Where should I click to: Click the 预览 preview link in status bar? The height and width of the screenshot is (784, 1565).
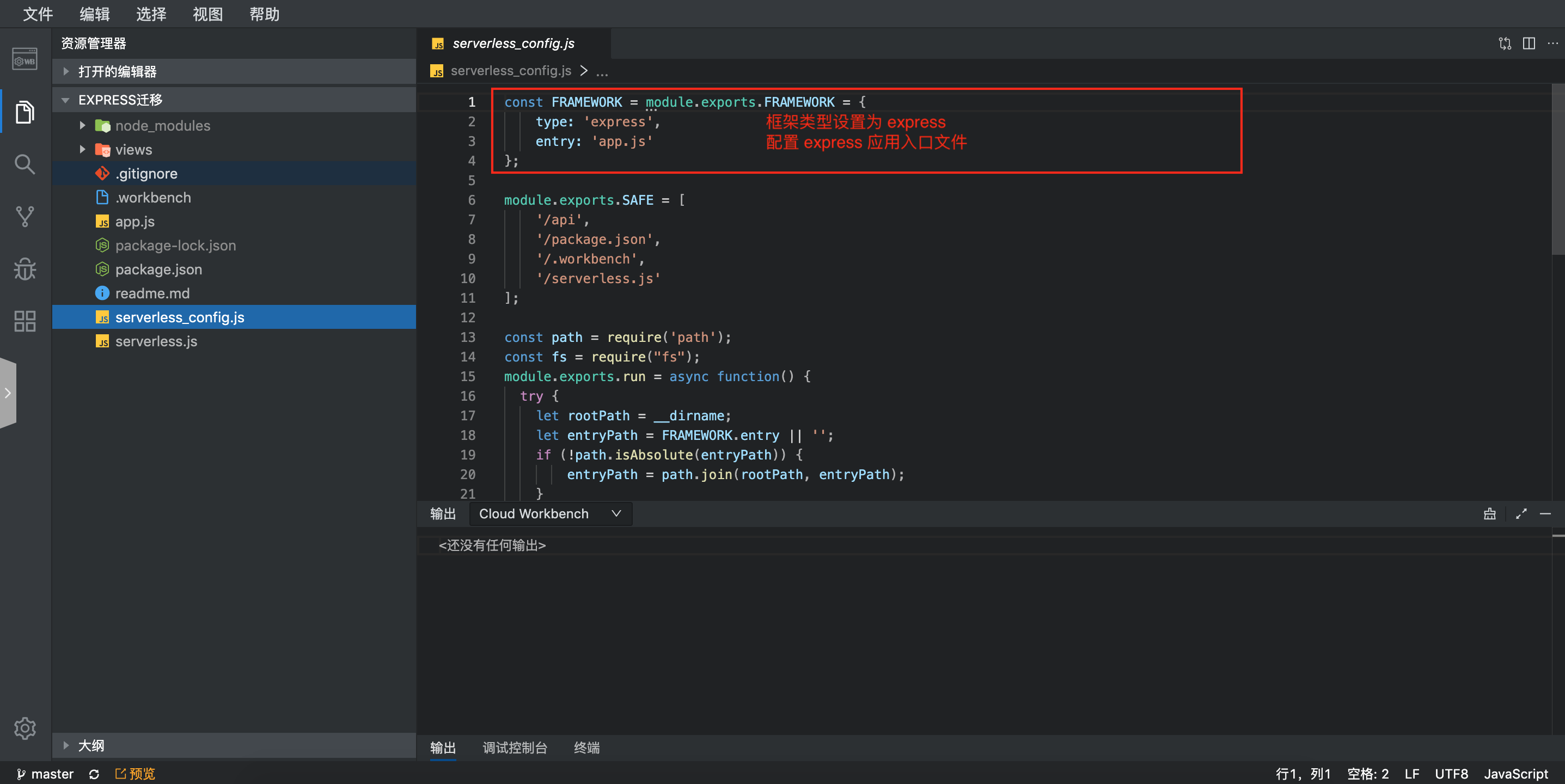pos(135,774)
